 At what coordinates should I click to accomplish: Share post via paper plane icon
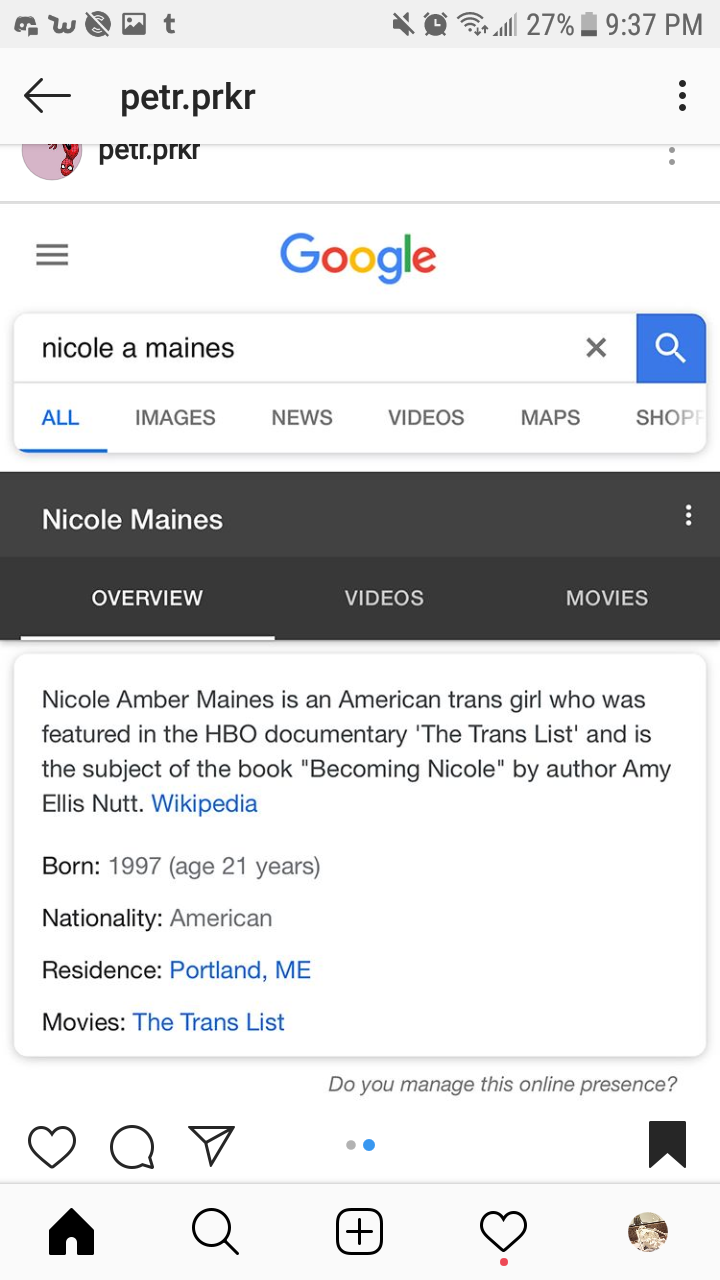pos(211,1146)
